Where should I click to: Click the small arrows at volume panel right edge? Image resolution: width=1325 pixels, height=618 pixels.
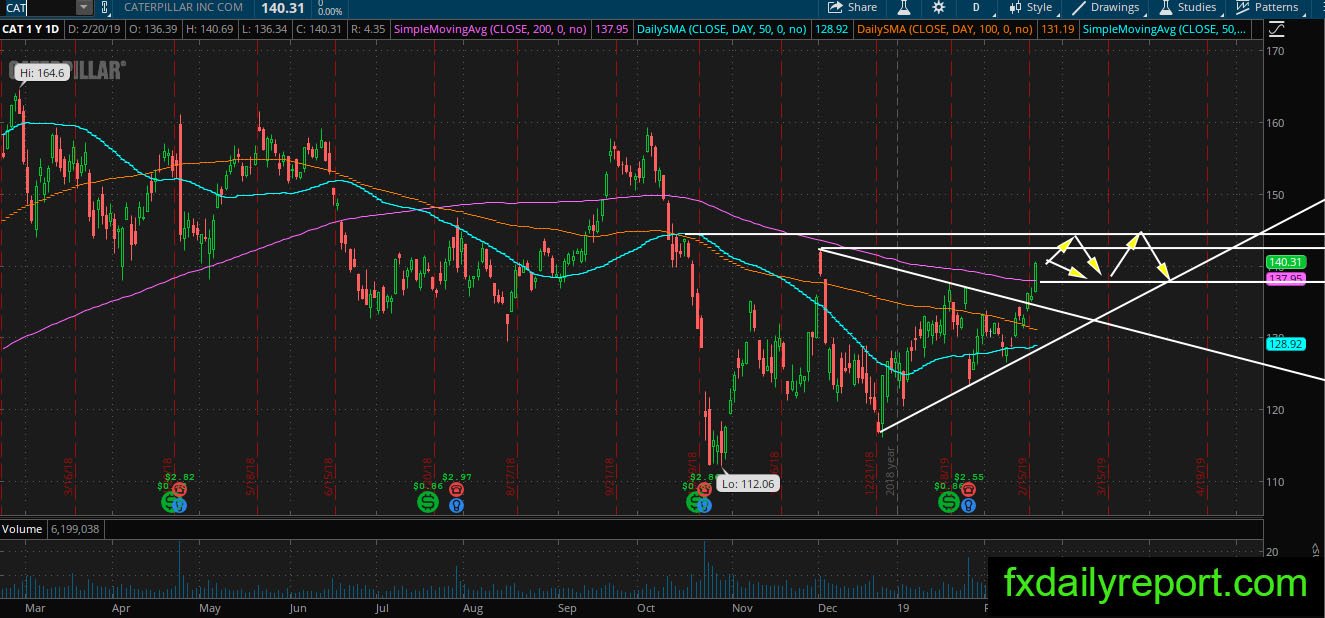[x=1316, y=549]
